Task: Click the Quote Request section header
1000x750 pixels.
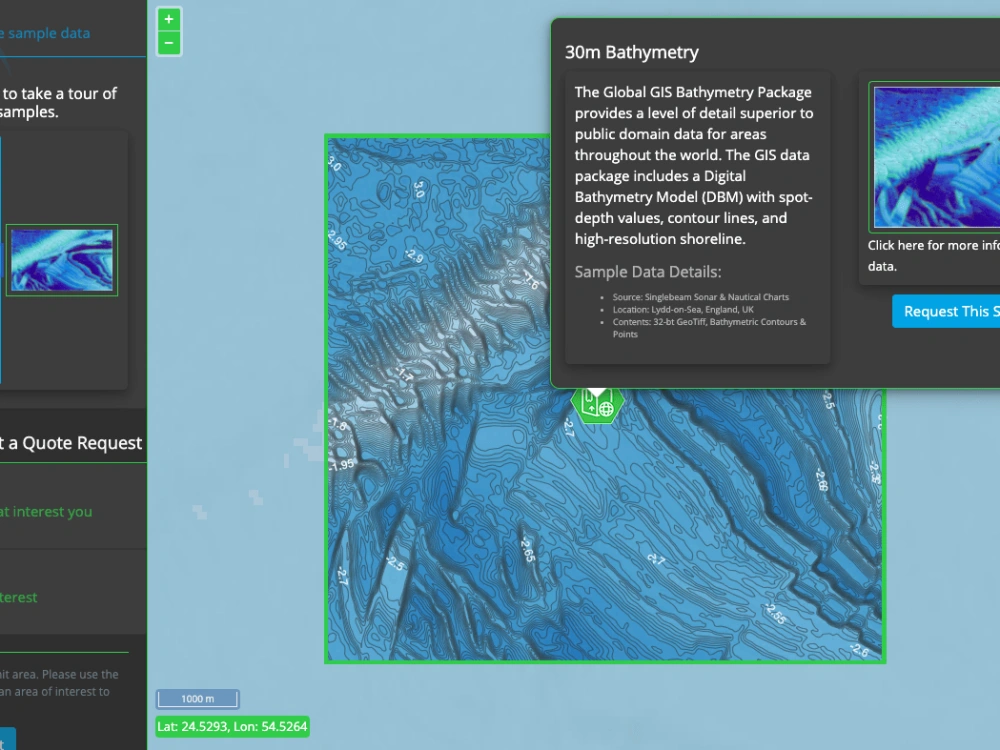Action: pyautogui.click(x=71, y=443)
